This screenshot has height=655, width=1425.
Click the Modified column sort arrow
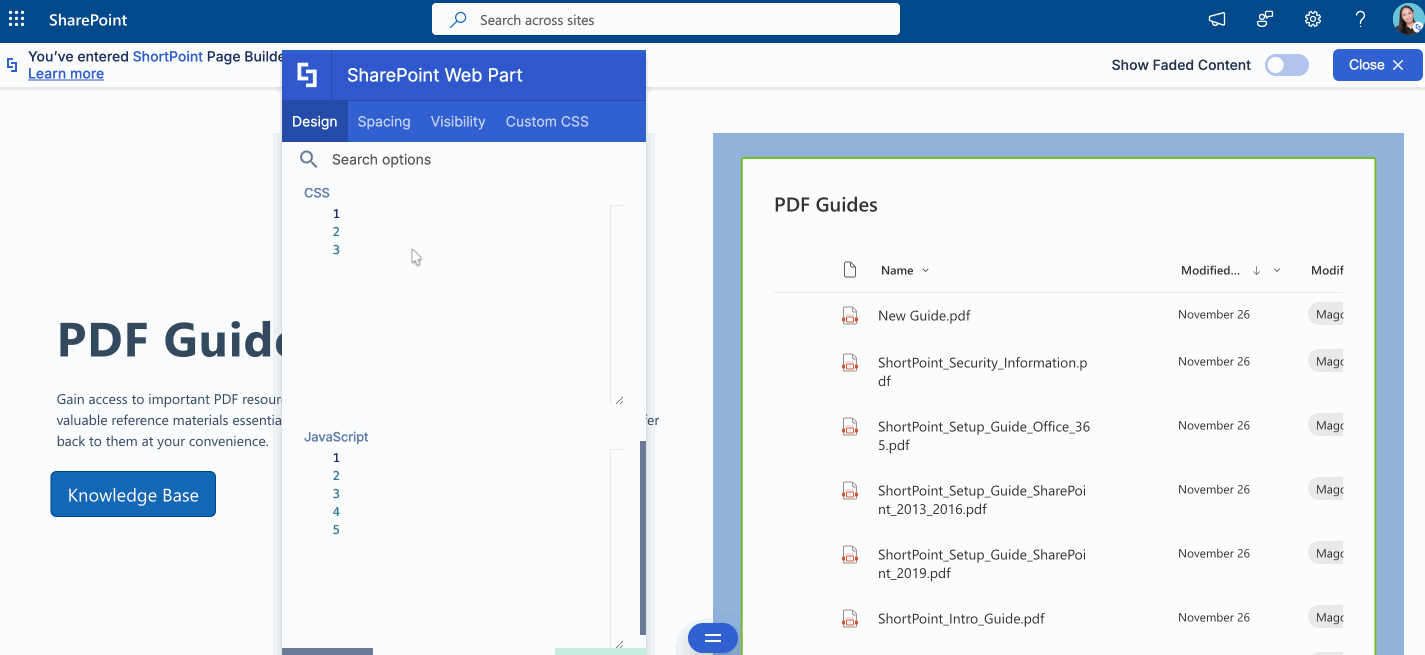(1257, 270)
